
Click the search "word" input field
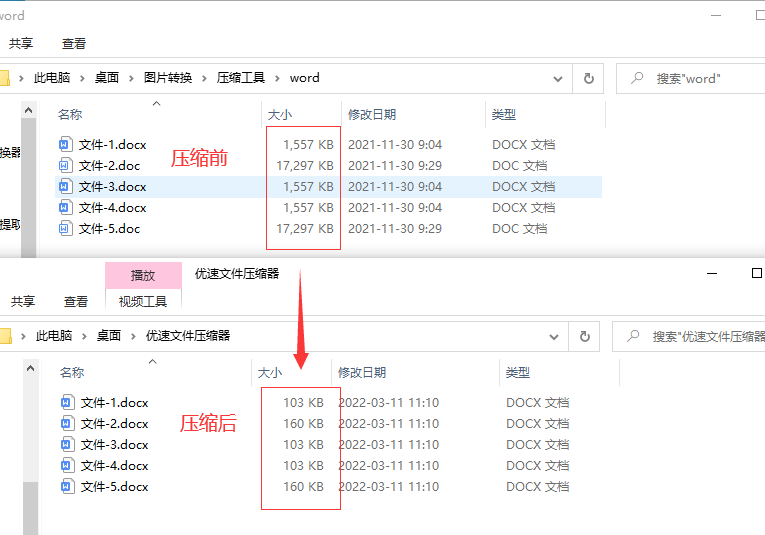click(x=690, y=79)
